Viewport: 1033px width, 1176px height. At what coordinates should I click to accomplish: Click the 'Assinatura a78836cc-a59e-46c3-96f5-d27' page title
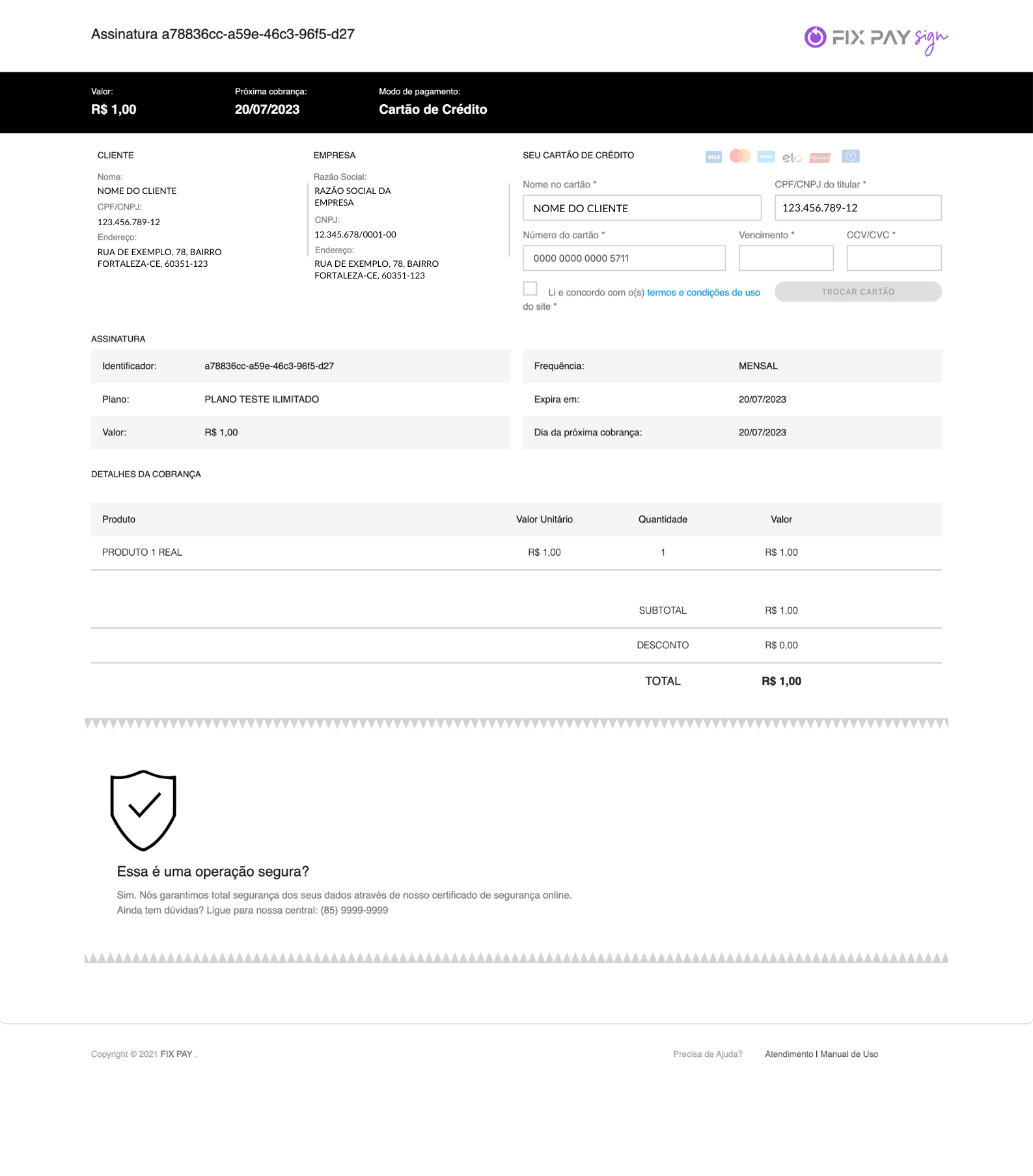223,34
